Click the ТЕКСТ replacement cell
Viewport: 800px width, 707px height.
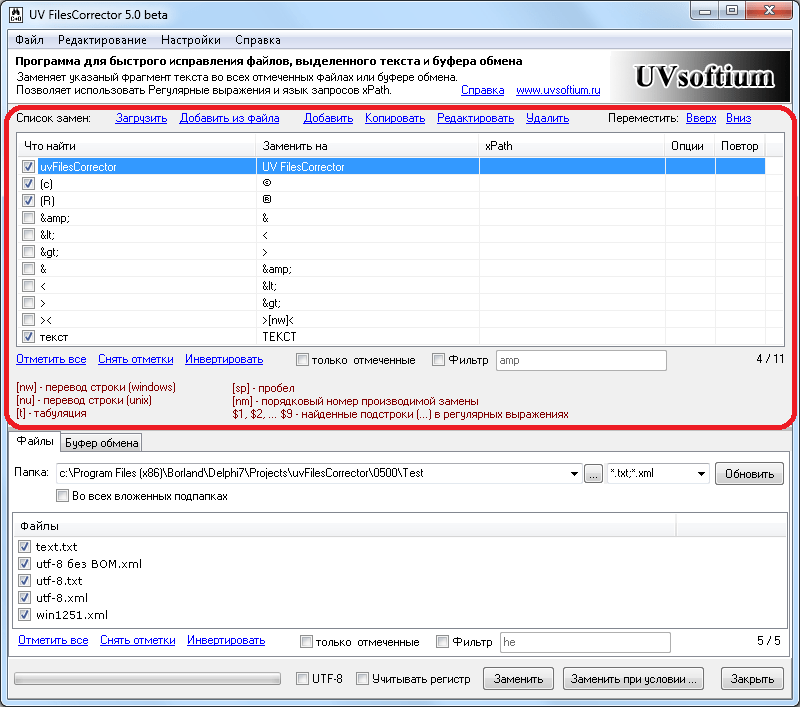367,337
